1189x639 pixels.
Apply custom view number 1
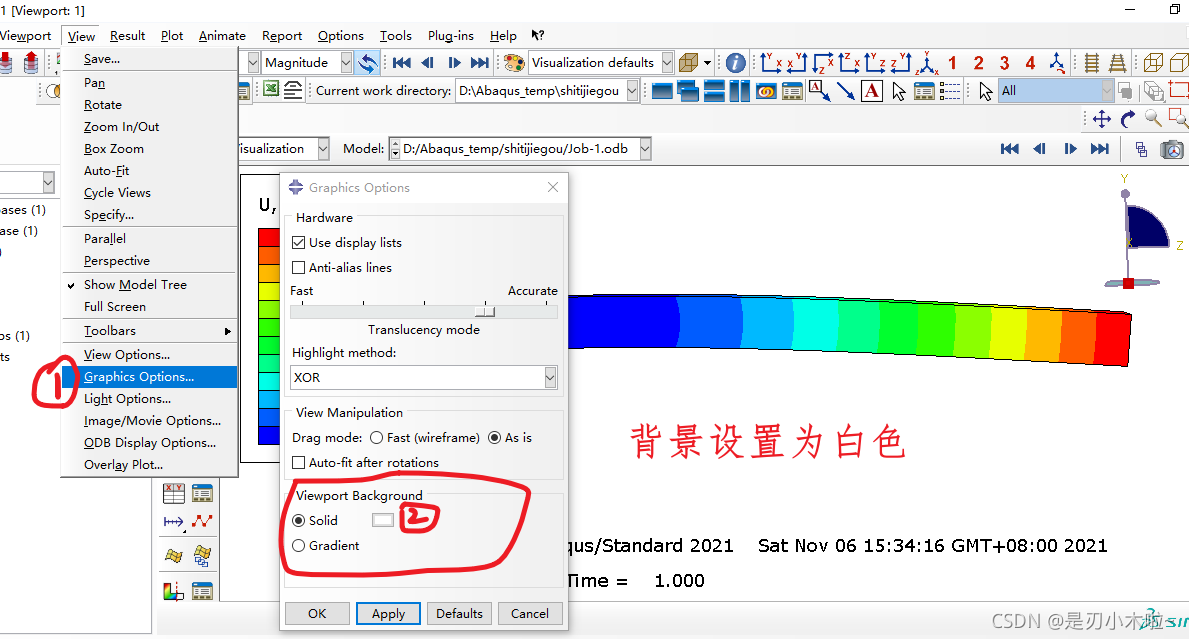click(952, 62)
